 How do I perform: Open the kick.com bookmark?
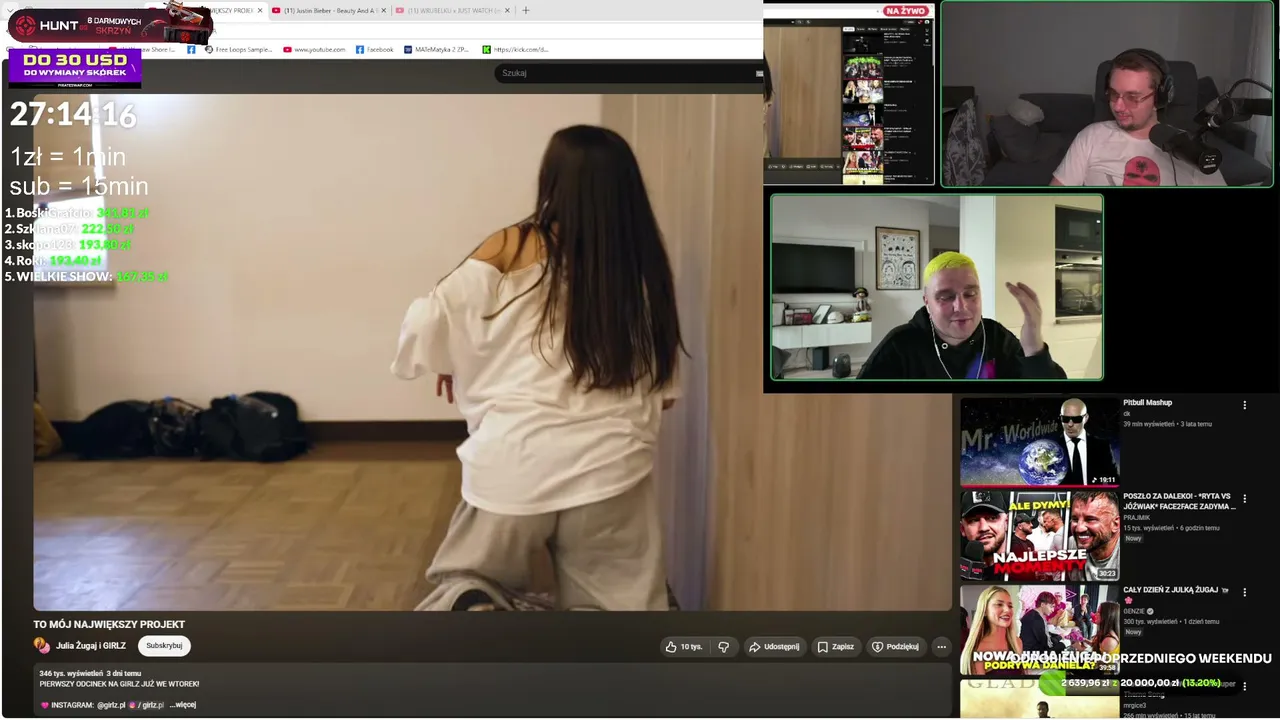tap(515, 49)
